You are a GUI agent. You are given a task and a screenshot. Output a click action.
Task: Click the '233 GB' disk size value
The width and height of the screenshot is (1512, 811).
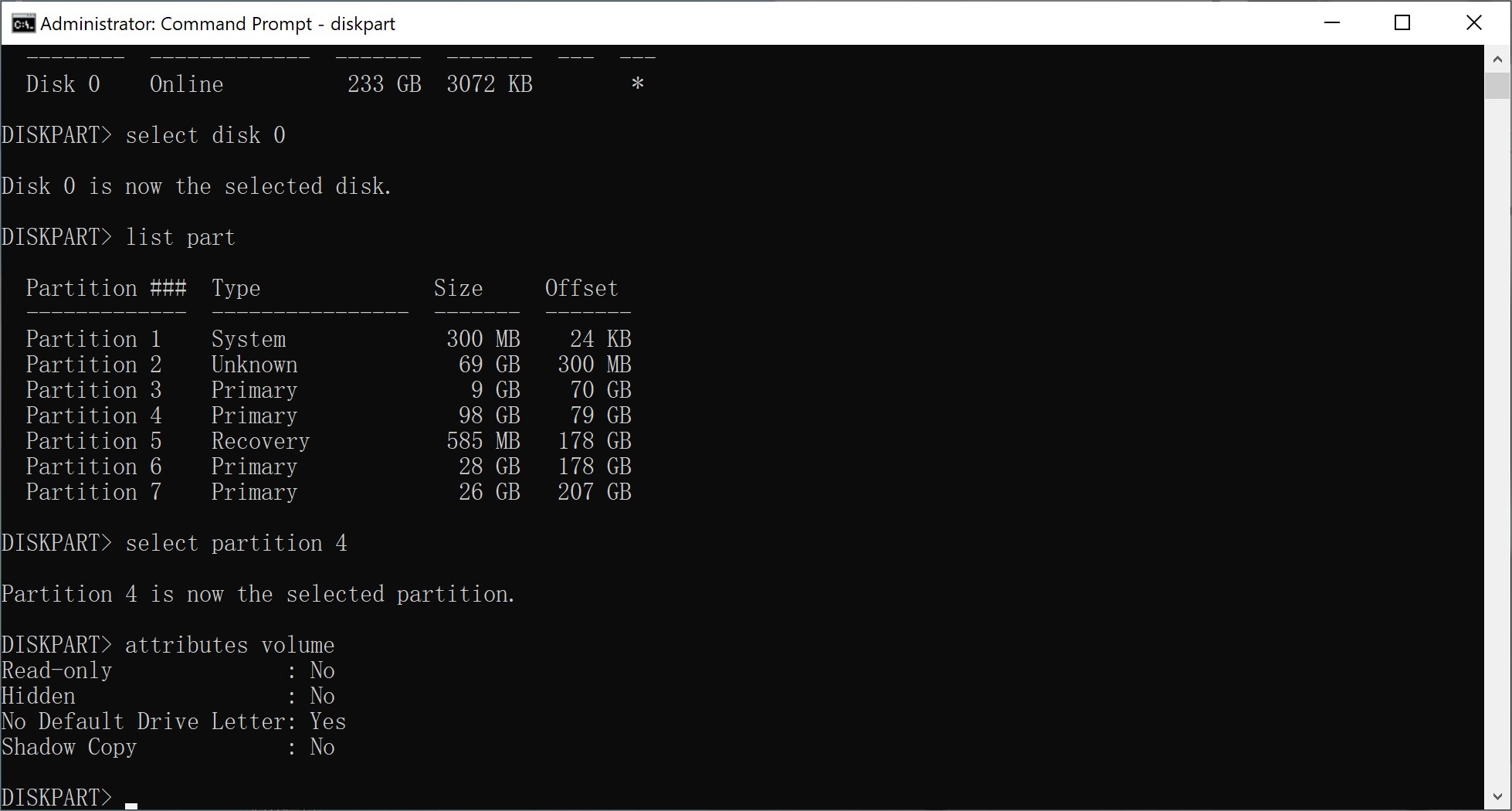pos(385,84)
